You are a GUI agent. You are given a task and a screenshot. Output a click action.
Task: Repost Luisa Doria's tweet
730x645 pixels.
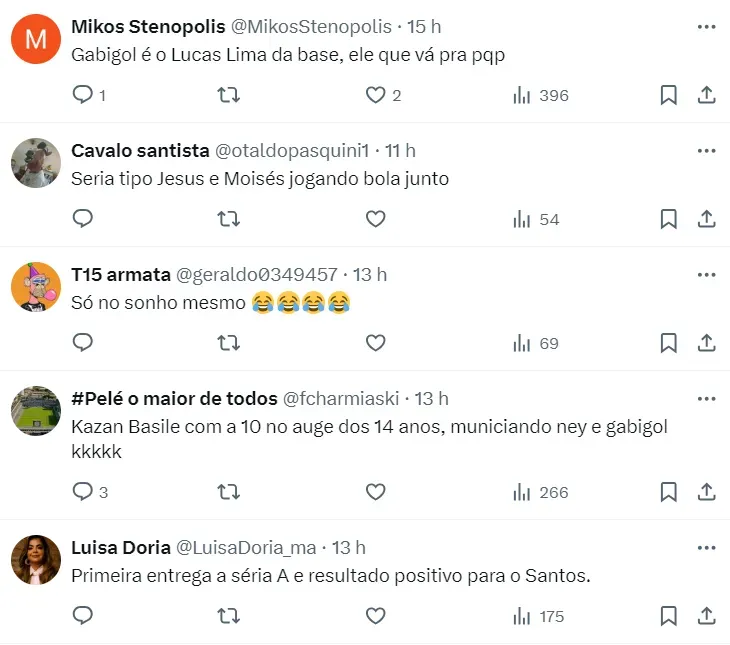[x=228, y=616]
